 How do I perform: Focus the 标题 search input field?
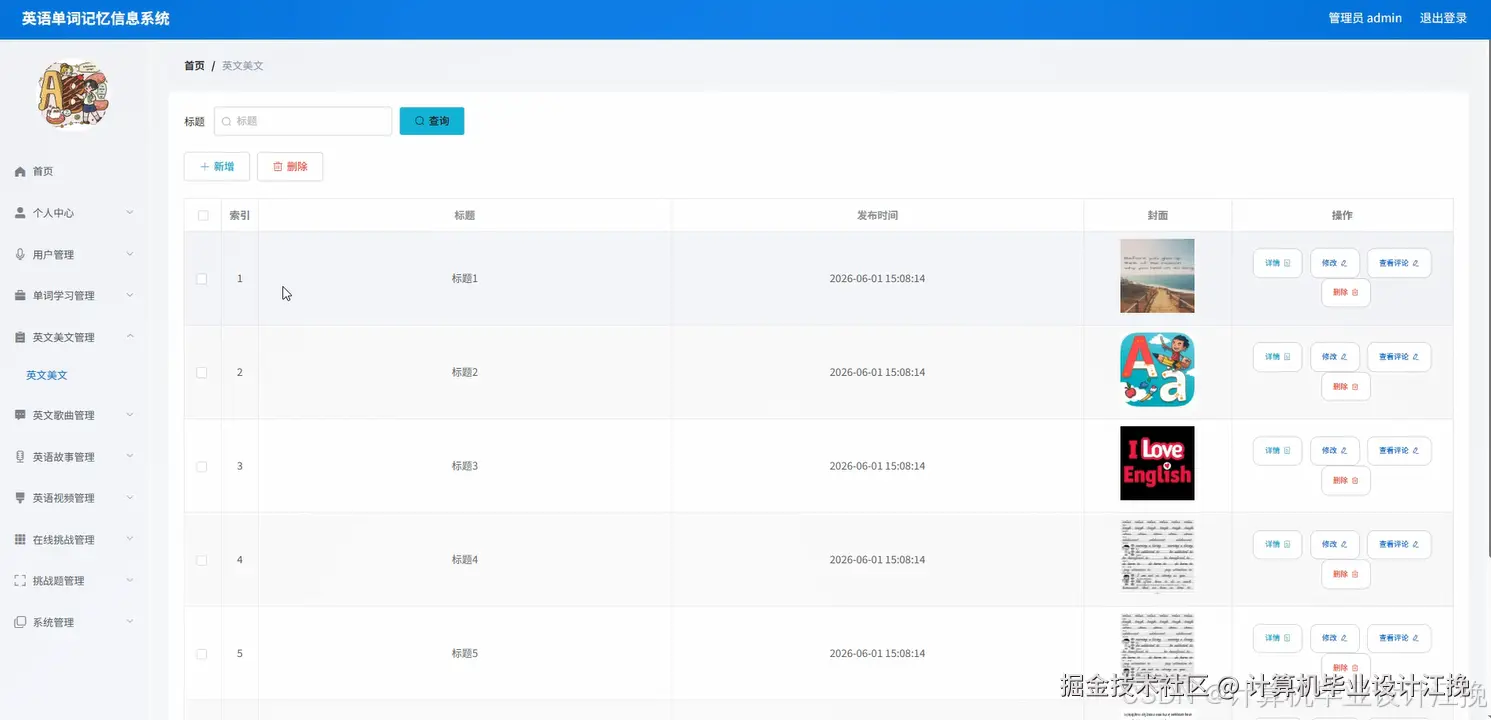point(303,121)
